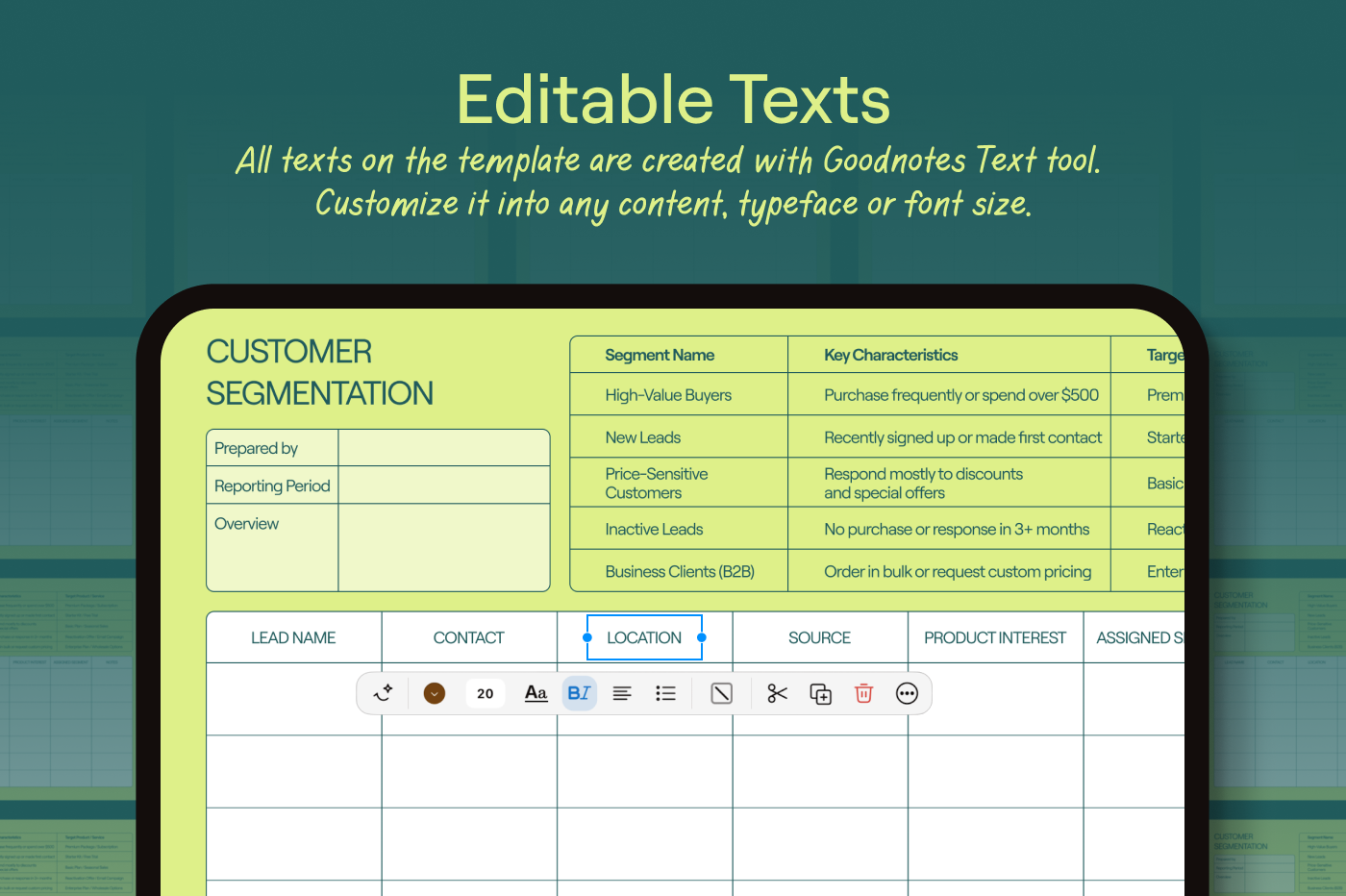Click the empty Reporting Period field
This screenshot has height=896, width=1346.
[443, 485]
